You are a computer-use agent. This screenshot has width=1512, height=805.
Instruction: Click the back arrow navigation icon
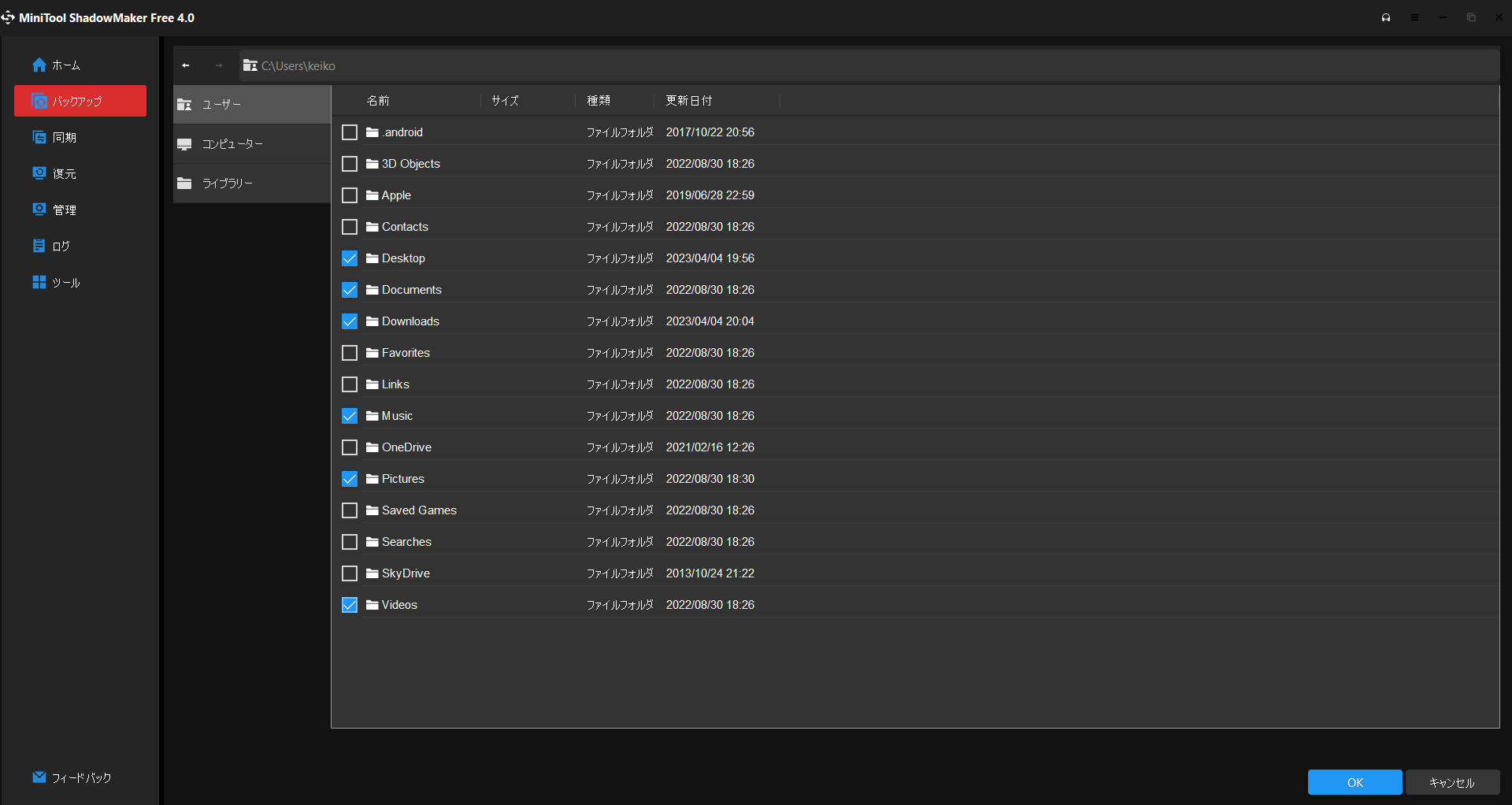(186, 66)
